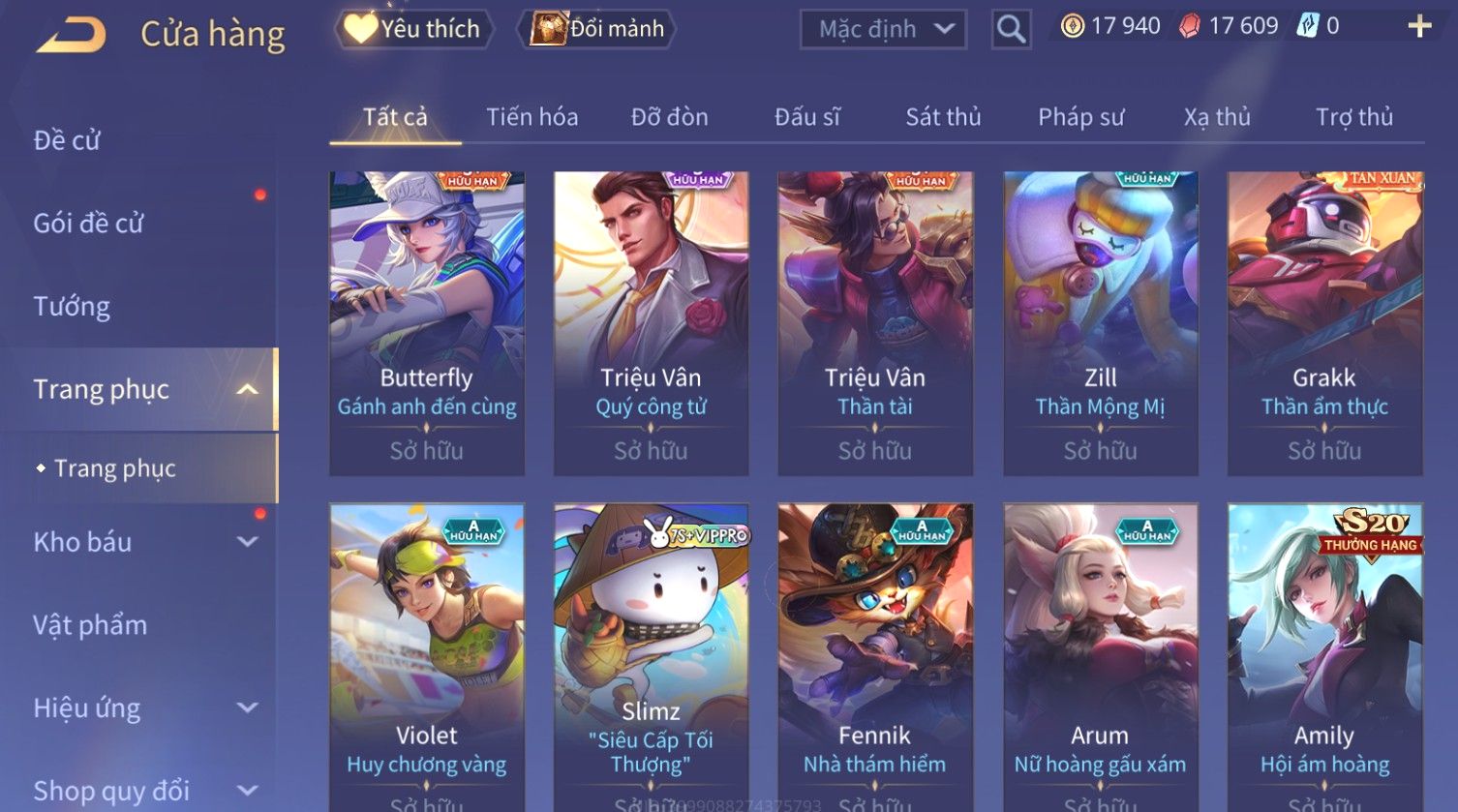Tap the red ruby currency icon

(1189, 26)
